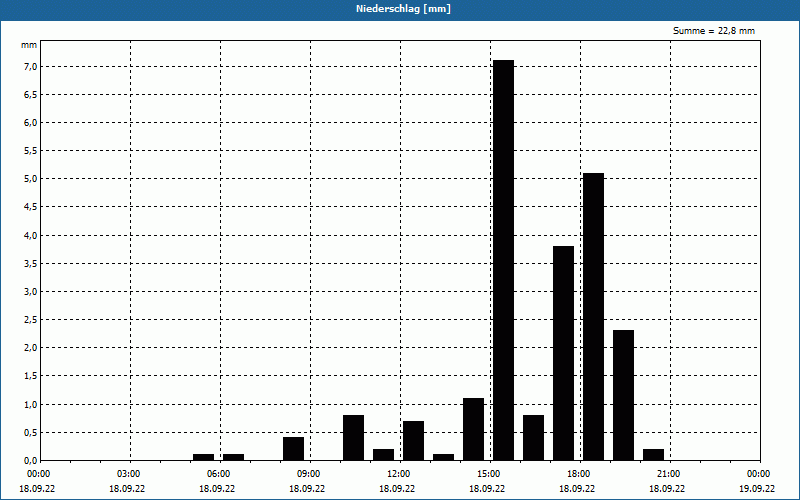Select the 06:00 time label
Viewport: 800px width, 500px height.
tap(219, 474)
